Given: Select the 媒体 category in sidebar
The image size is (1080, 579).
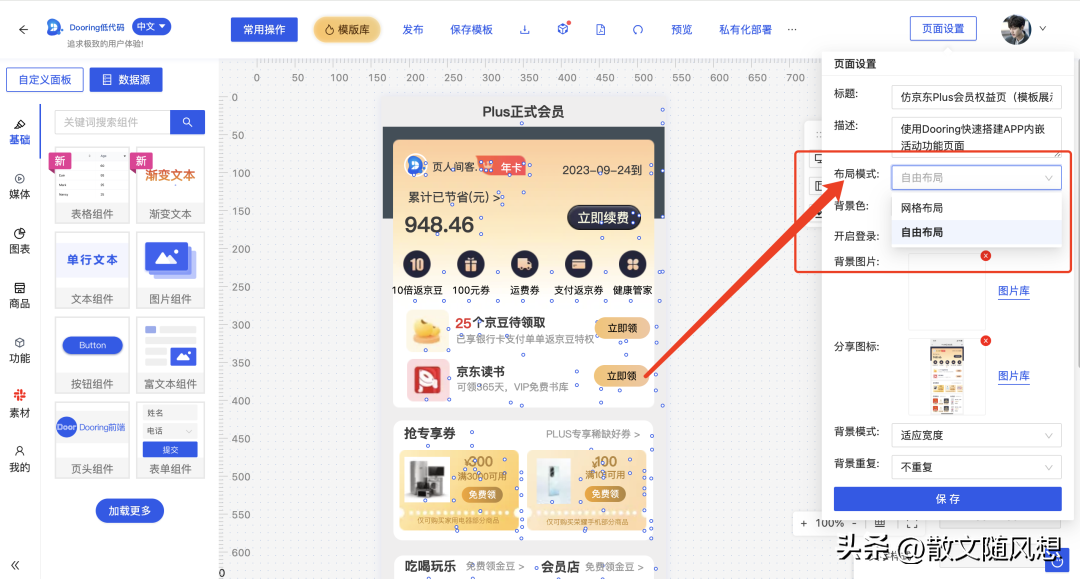Looking at the screenshot, I should 19,186.
